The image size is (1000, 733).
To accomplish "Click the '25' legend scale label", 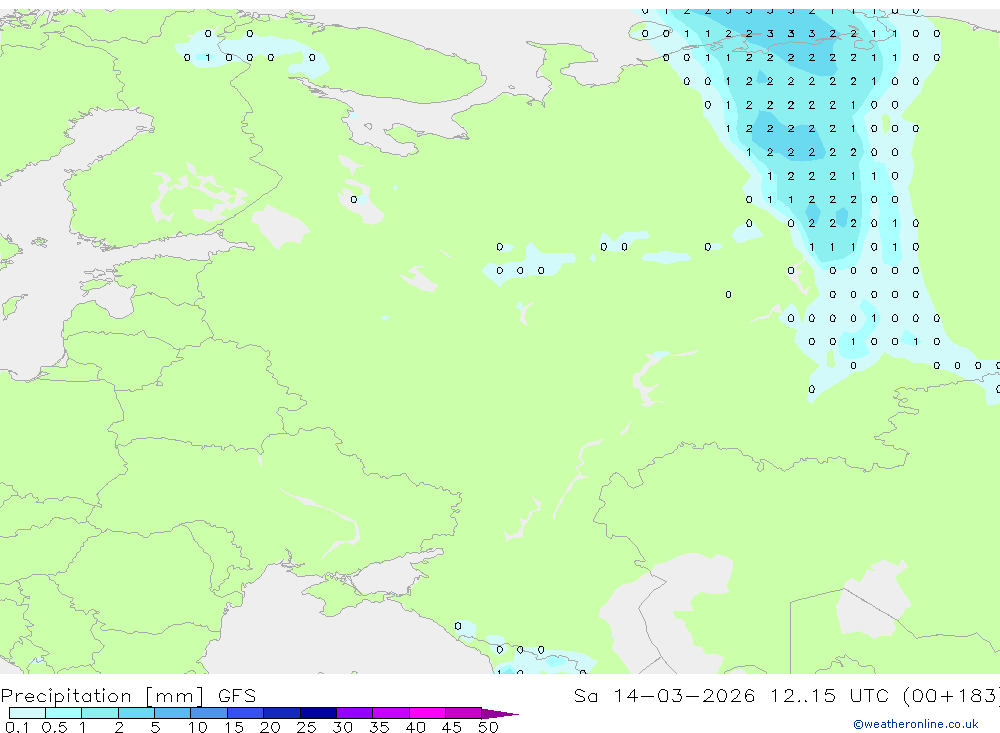I will (306, 727).
